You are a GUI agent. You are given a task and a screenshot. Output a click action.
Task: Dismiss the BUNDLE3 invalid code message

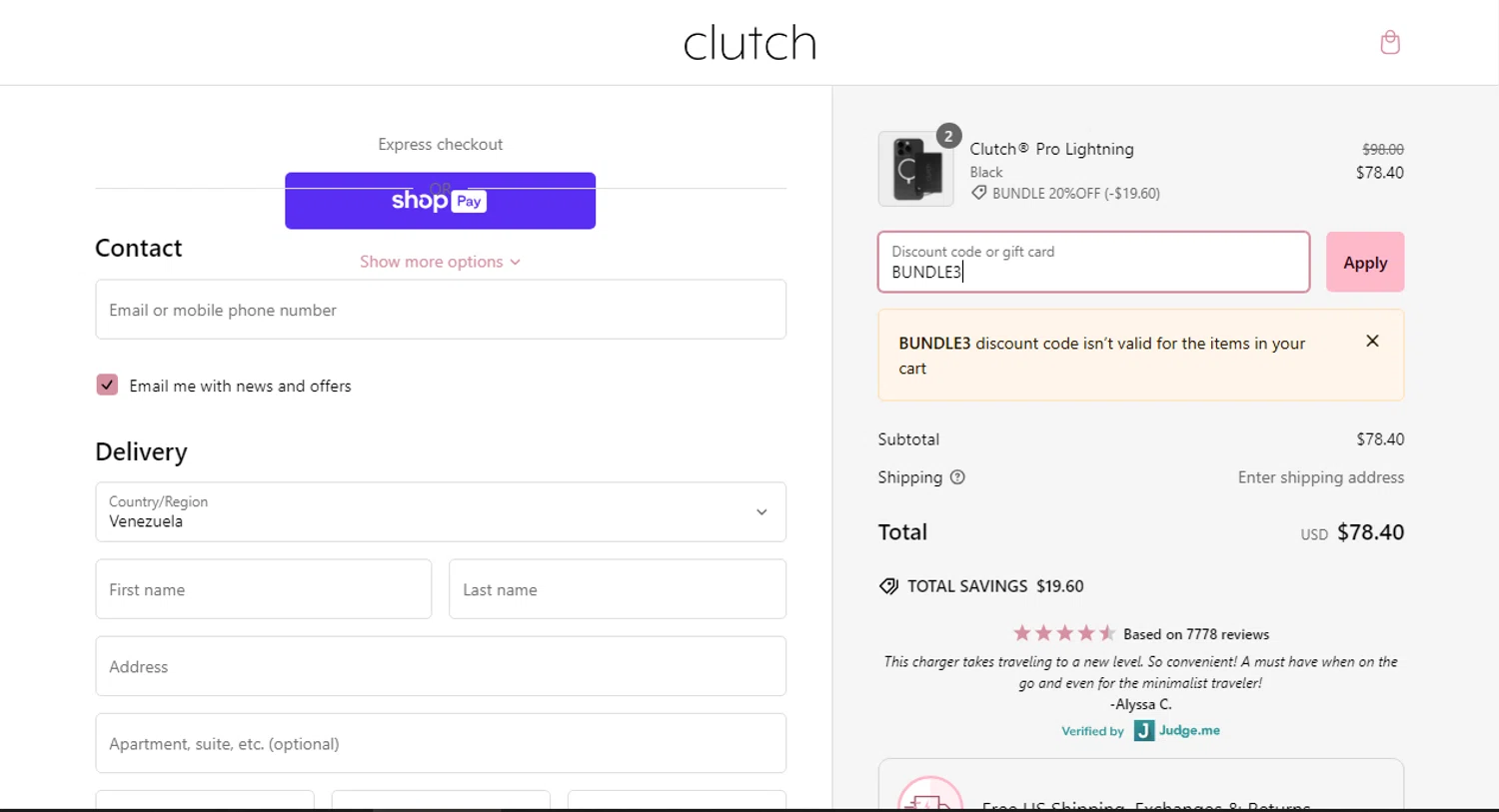1372,342
